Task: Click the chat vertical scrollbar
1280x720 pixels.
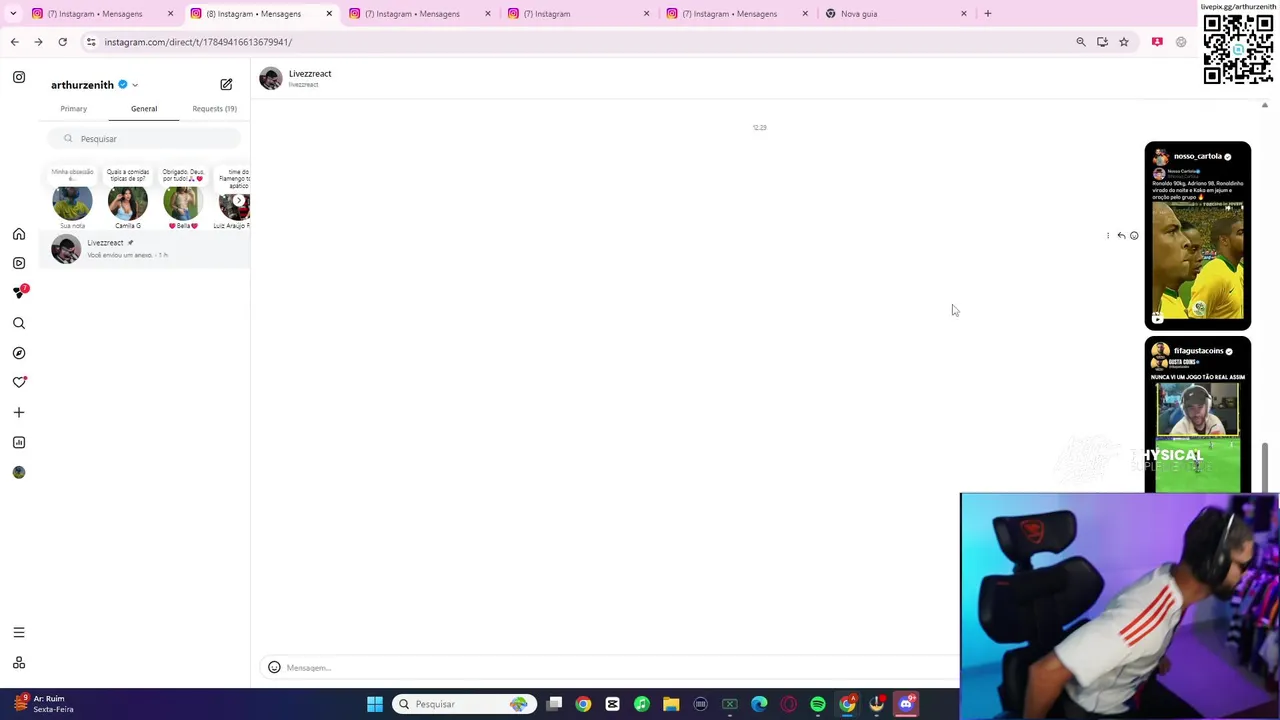Action: [x=1265, y=468]
